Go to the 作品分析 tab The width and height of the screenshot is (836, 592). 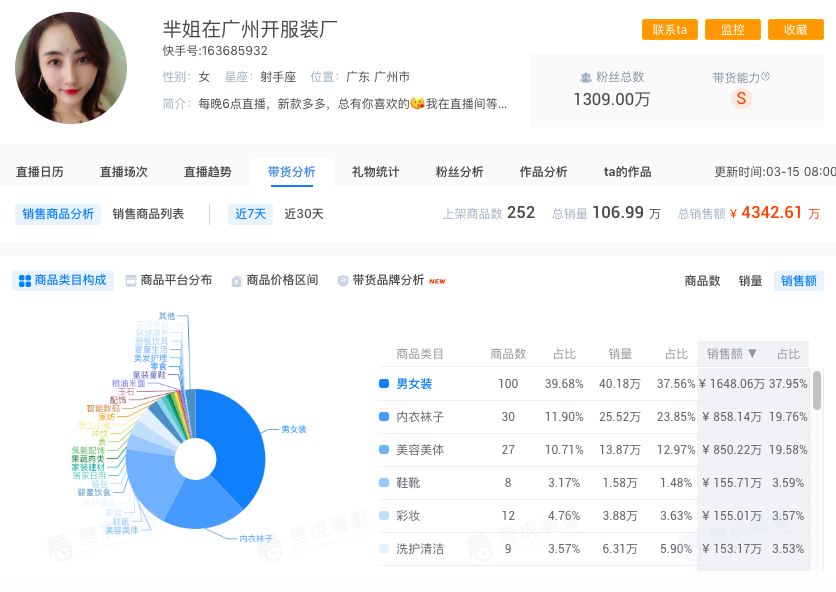pos(543,172)
